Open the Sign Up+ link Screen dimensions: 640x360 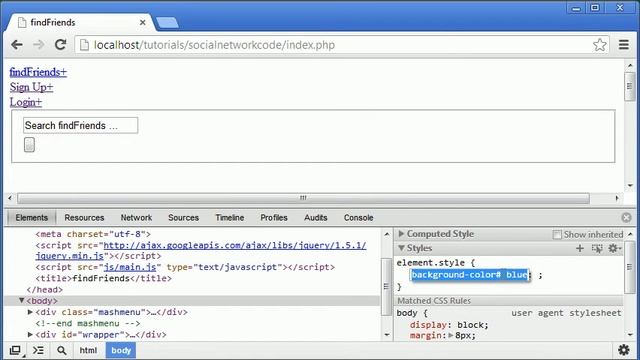coord(31,87)
